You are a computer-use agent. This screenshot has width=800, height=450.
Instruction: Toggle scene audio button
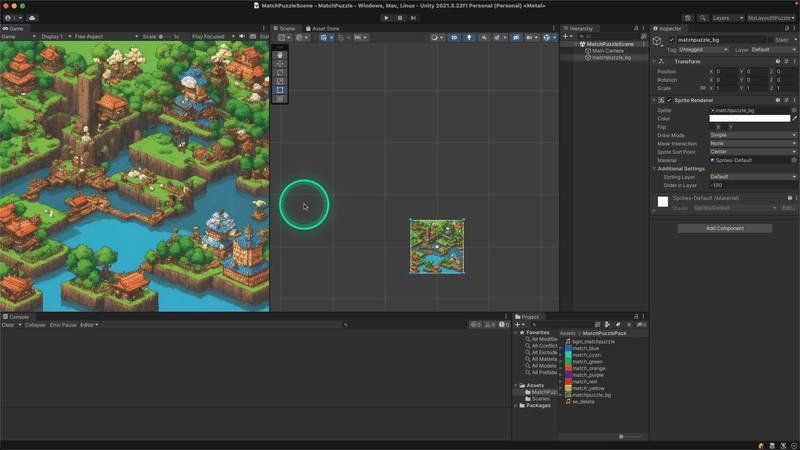coord(484,37)
